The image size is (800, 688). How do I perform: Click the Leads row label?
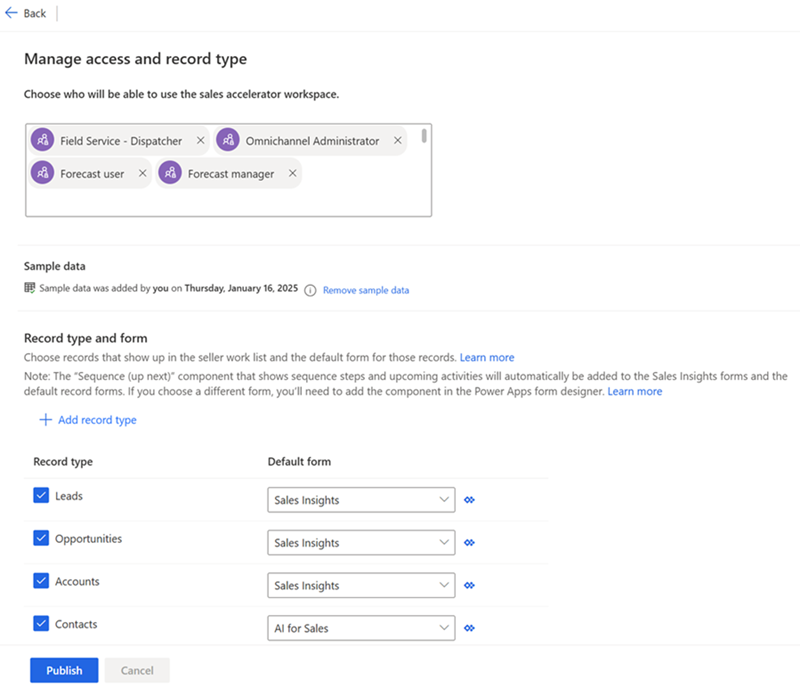[69, 496]
